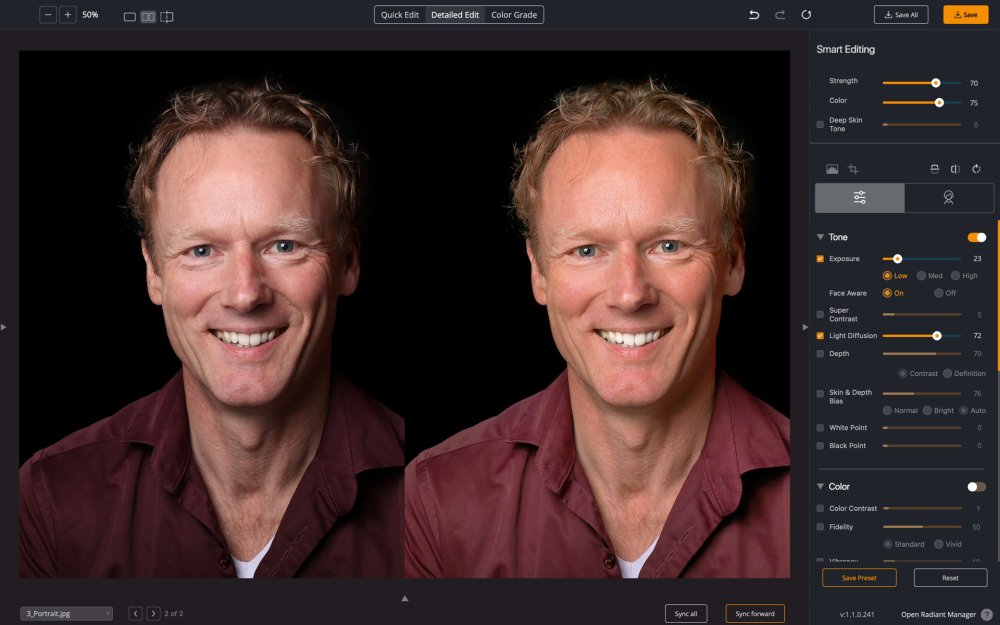Open the adjustment sliders tab

(x=860, y=198)
